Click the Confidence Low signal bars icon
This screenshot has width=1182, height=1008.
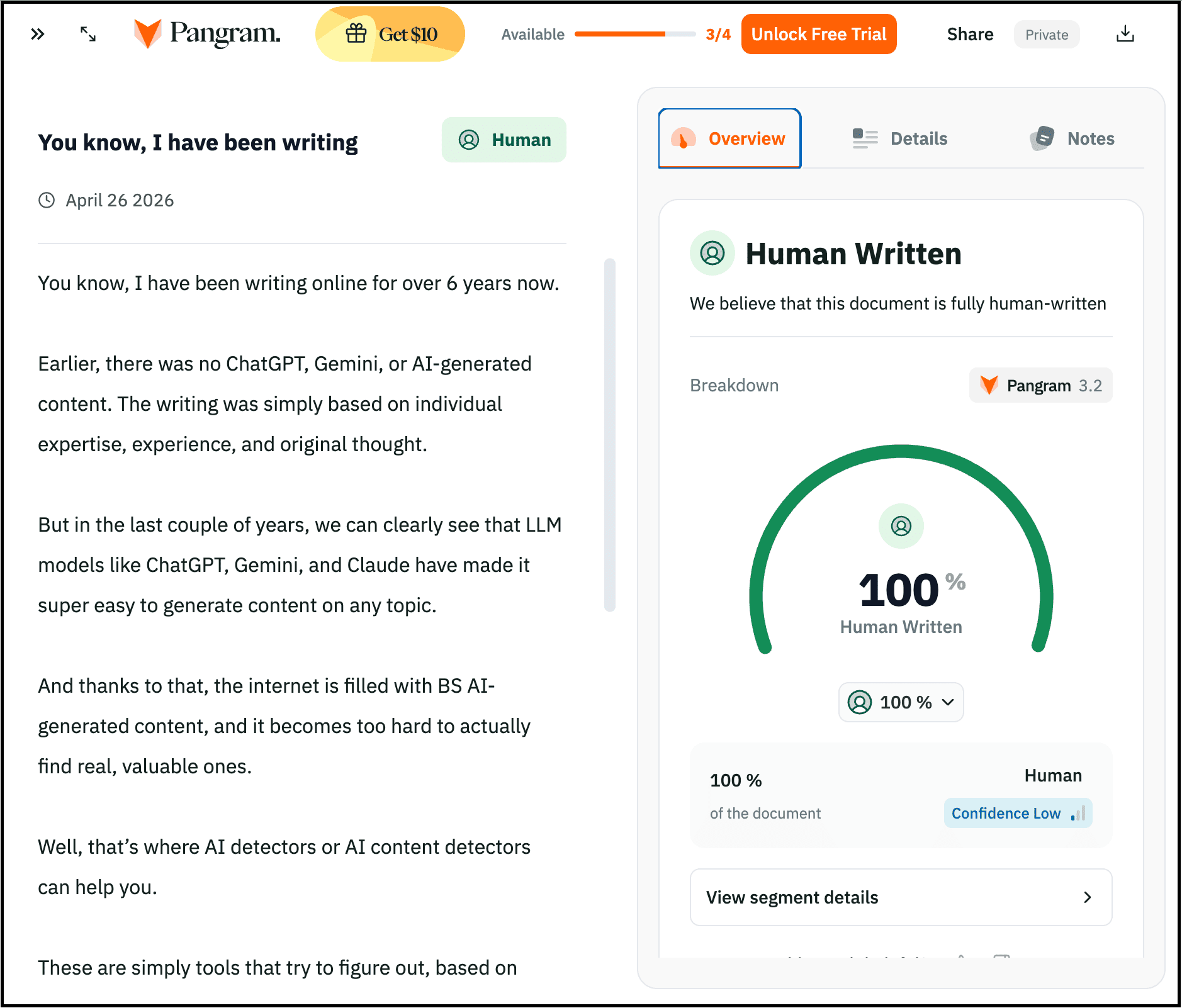pos(1078,813)
